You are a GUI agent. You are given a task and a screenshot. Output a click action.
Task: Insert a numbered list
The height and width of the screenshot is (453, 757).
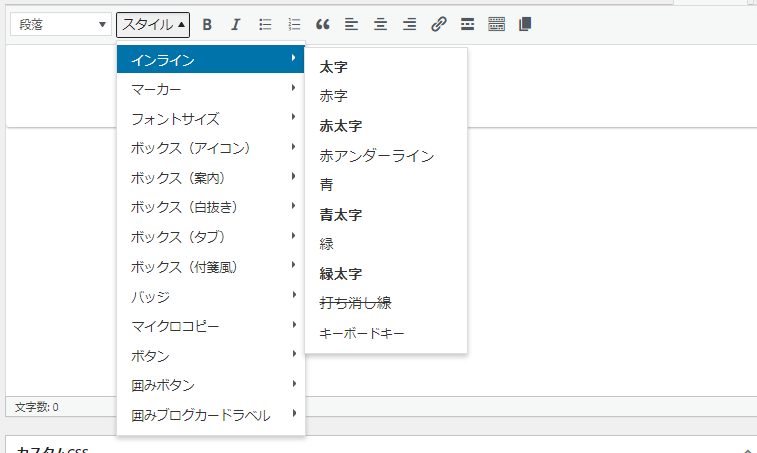tap(294, 24)
